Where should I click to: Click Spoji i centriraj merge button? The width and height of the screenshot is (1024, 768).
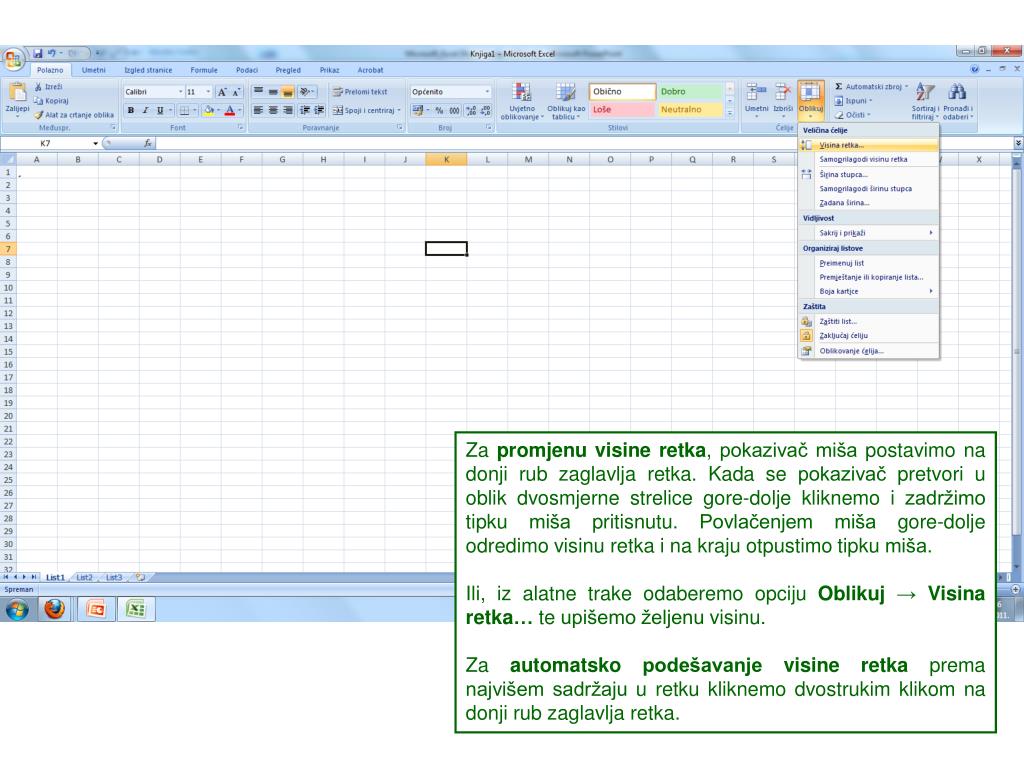pos(366,110)
